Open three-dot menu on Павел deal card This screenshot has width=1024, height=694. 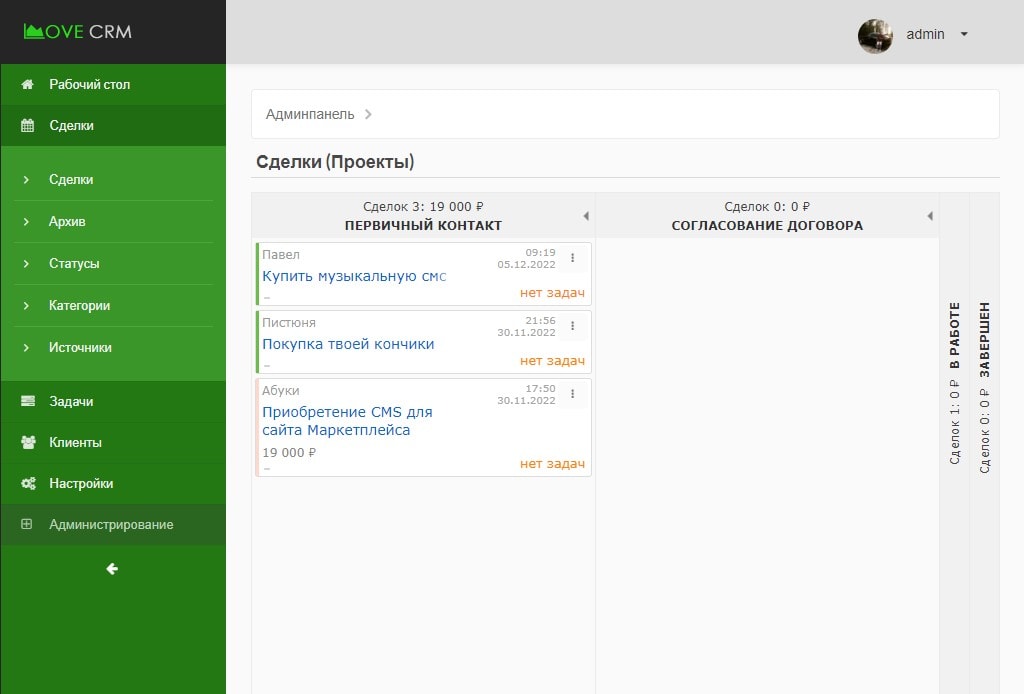(573, 258)
